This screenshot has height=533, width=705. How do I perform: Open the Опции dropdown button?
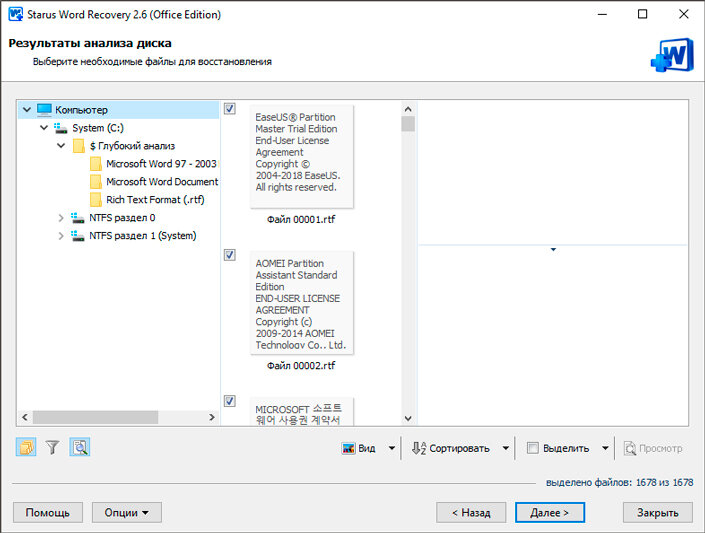[127, 512]
